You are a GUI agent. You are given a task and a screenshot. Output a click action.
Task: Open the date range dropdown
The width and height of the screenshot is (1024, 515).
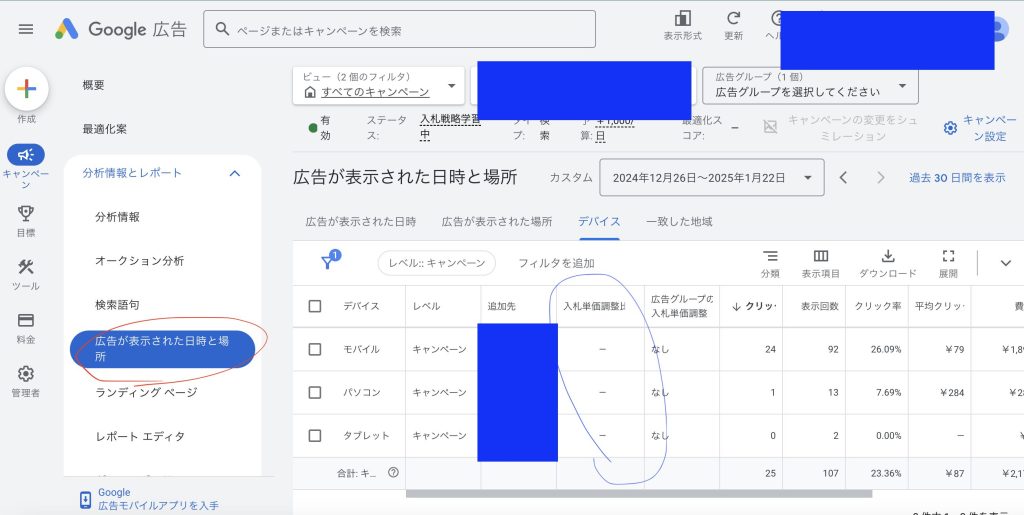click(x=711, y=178)
